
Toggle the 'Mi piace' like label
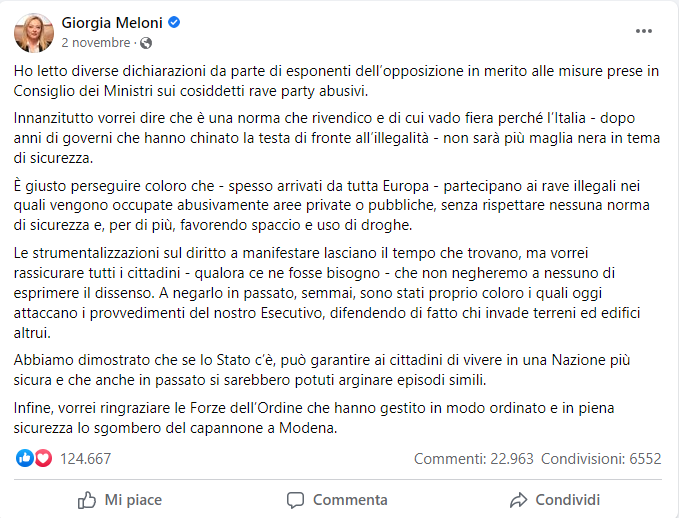coord(133,499)
